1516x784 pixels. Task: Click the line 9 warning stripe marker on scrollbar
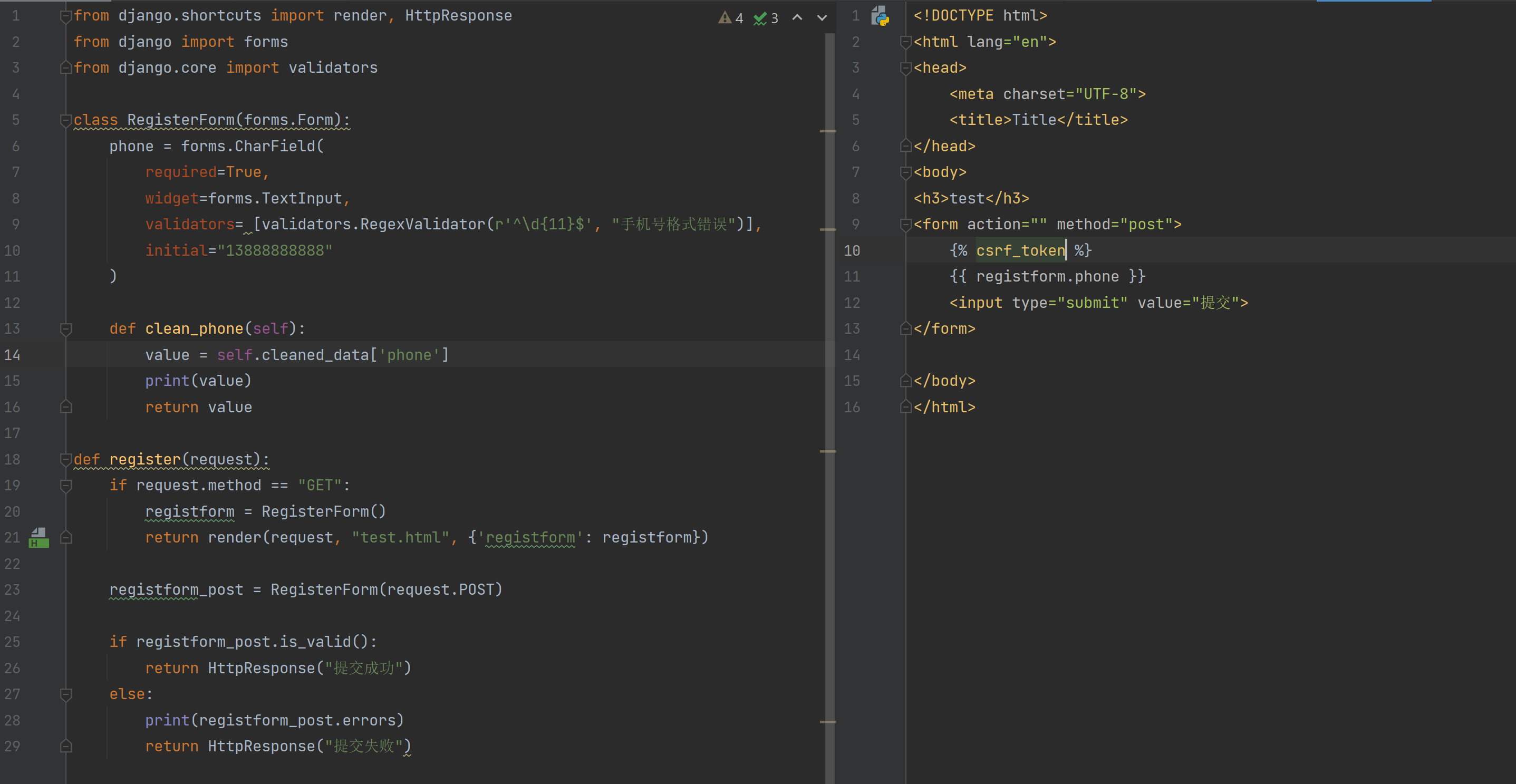pyautogui.click(x=827, y=229)
